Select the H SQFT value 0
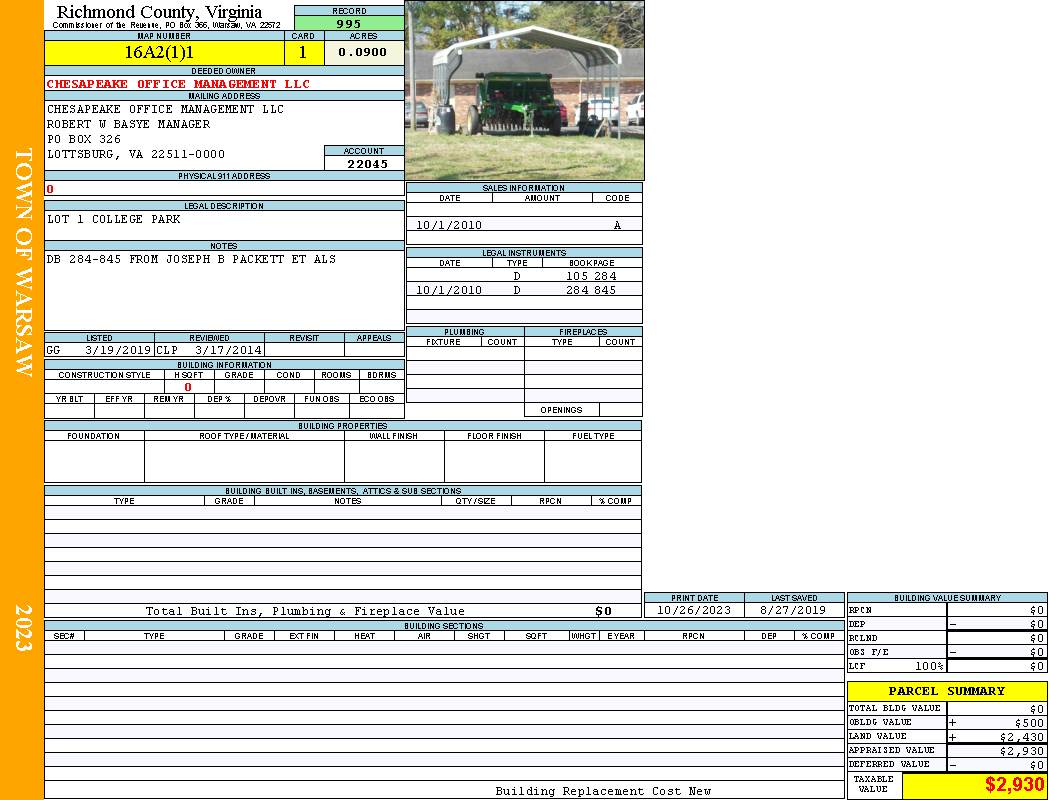This screenshot has height=800, width=1050. [188, 387]
